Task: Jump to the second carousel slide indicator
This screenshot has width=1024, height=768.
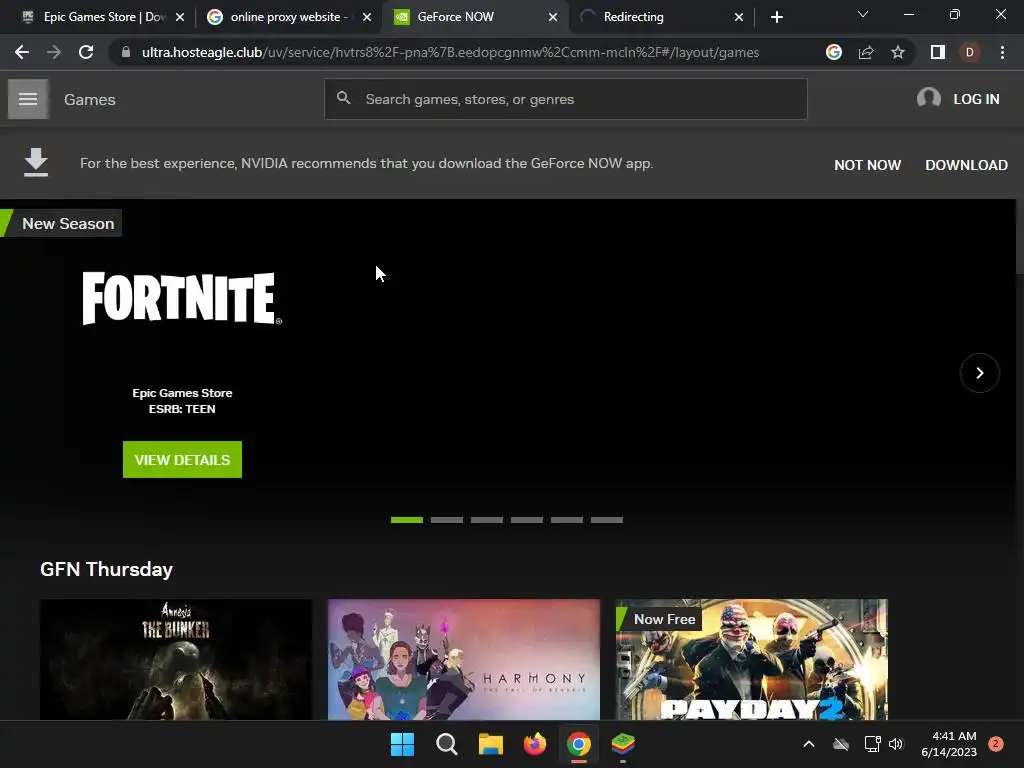Action: pyautogui.click(x=447, y=520)
